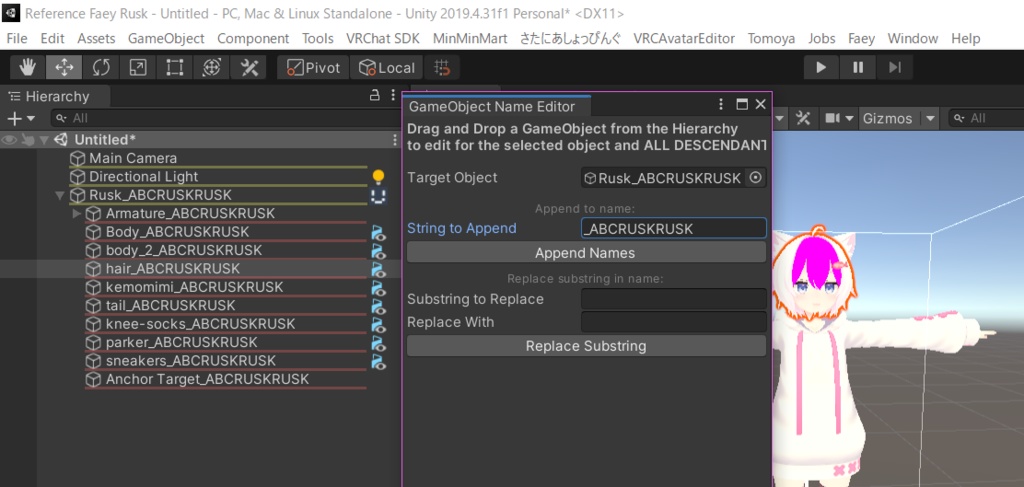Viewport: 1024px width, 487px height.
Task: Step one frame forward
Action: pyautogui.click(x=895, y=67)
